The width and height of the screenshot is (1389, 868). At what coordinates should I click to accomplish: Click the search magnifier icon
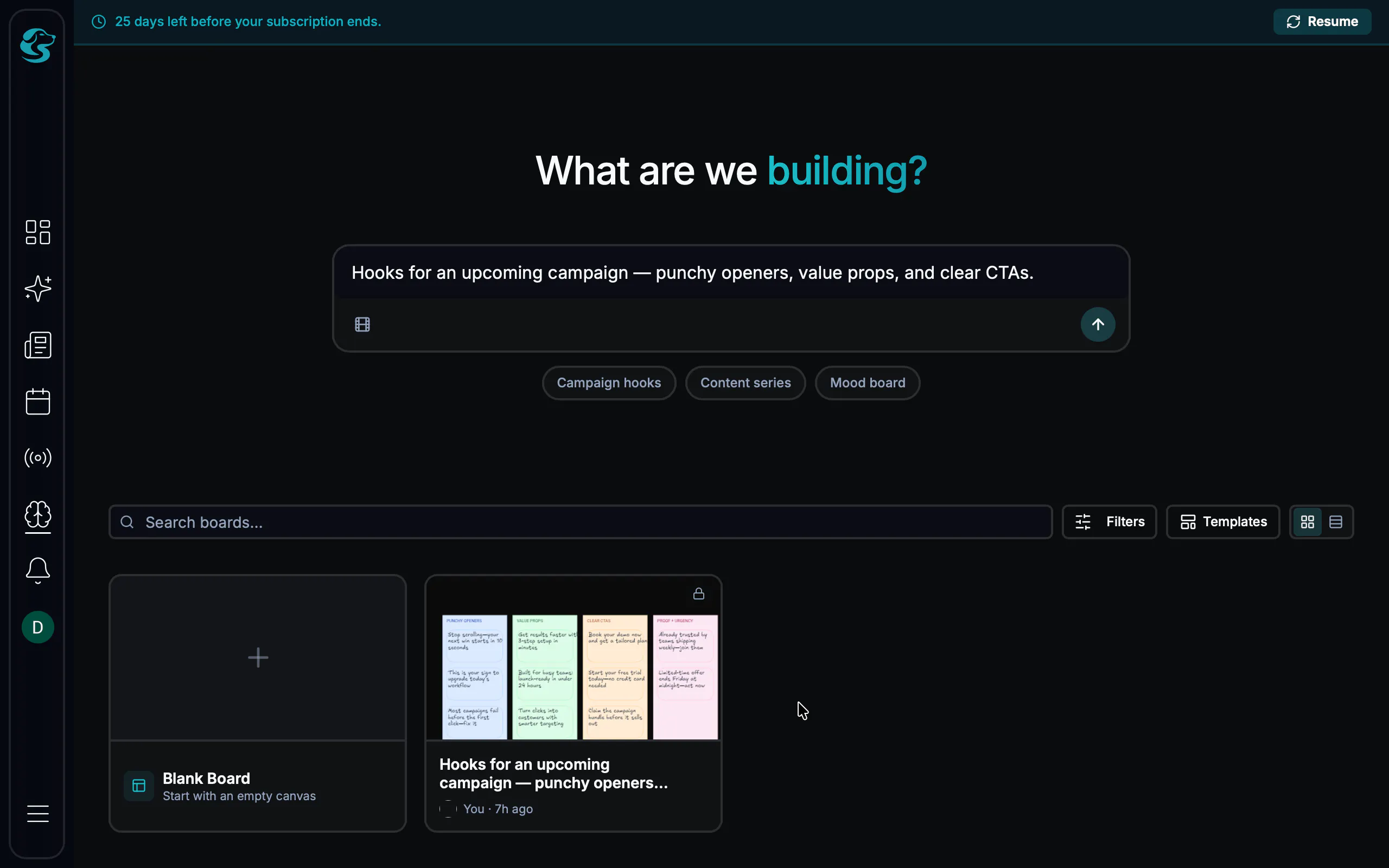pos(128,522)
